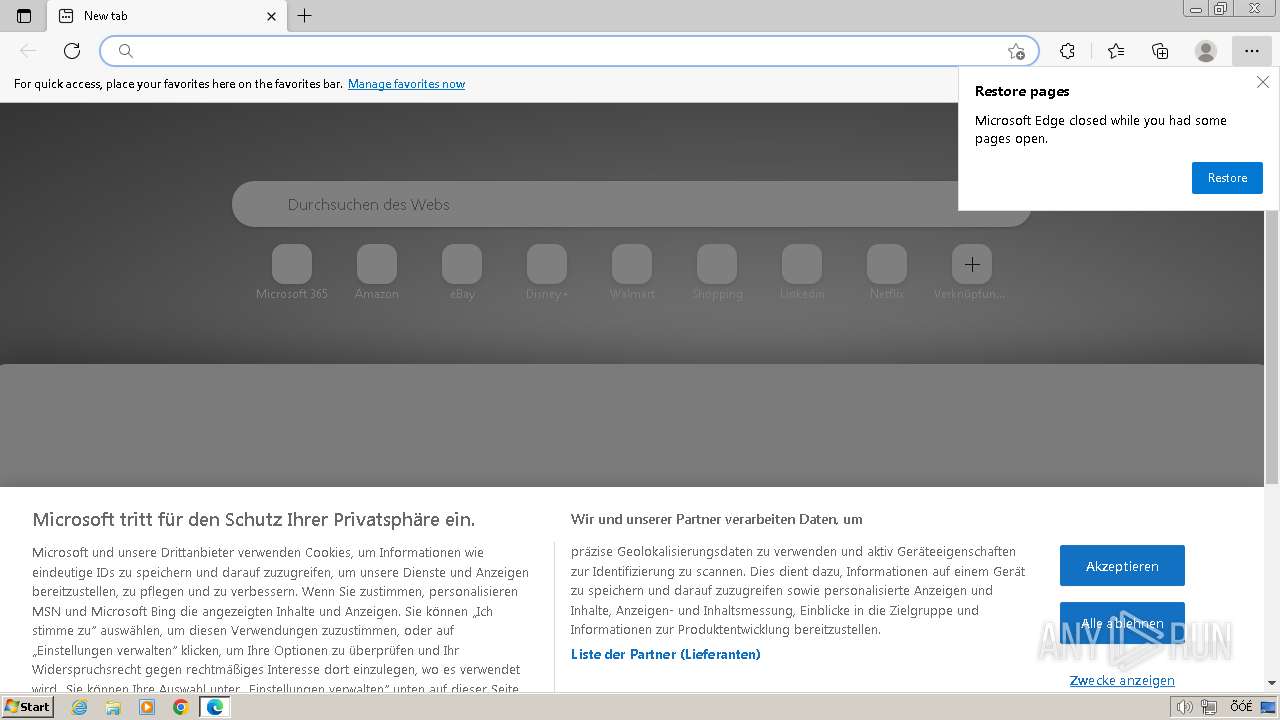The image size is (1280, 720).
Task: Open the Microsoft 365 quick link
Action: 292,272
